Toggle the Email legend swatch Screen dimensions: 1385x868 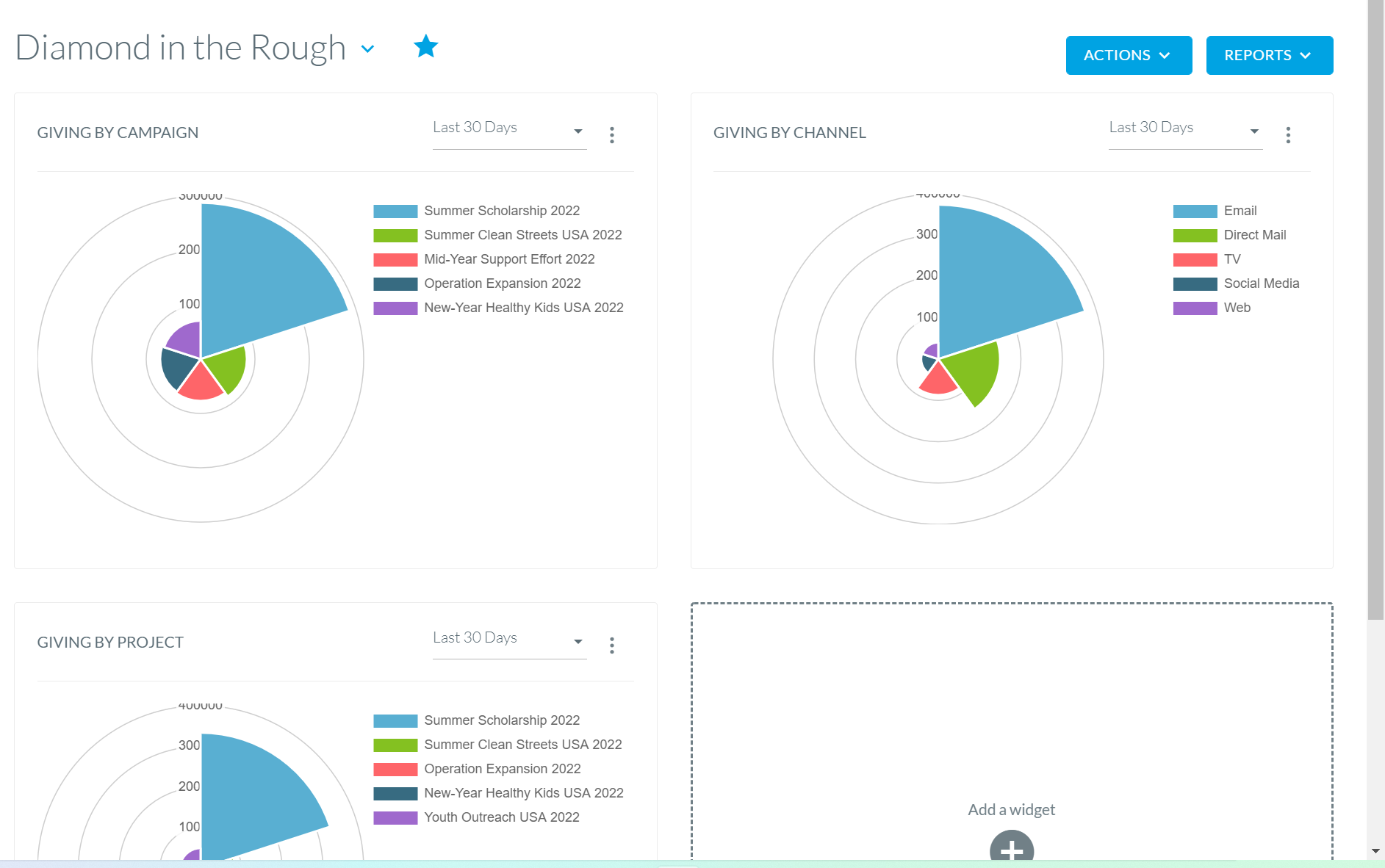[x=1195, y=211]
